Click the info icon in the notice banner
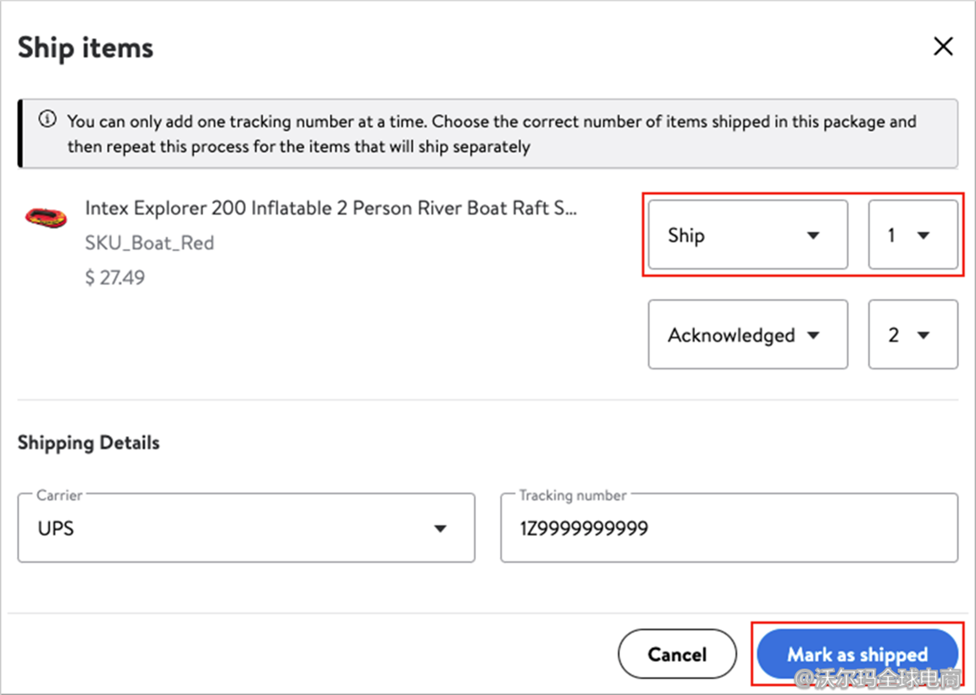Image resolution: width=976 pixels, height=695 pixels. click(x=47, y=120)
